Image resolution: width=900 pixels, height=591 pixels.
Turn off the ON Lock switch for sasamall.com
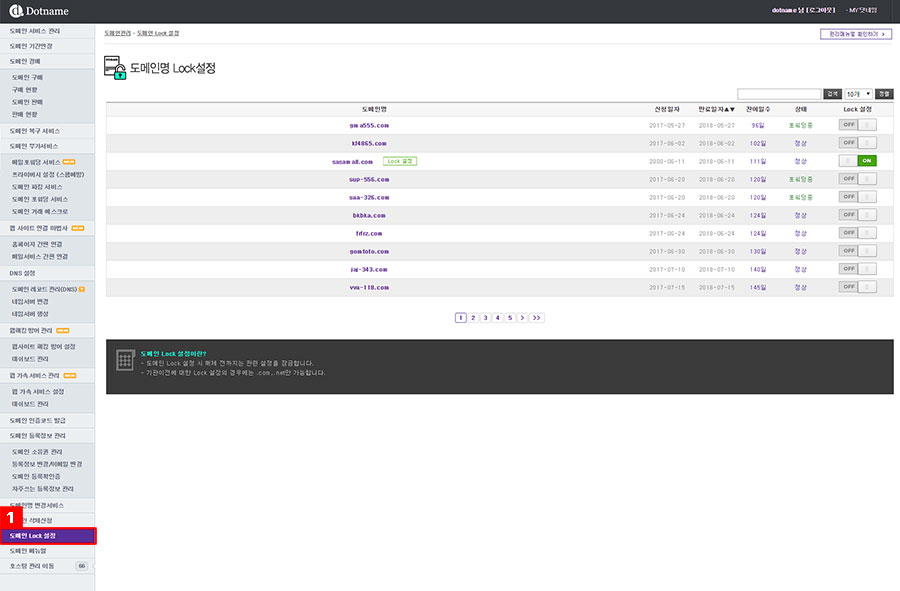(858, 161)
